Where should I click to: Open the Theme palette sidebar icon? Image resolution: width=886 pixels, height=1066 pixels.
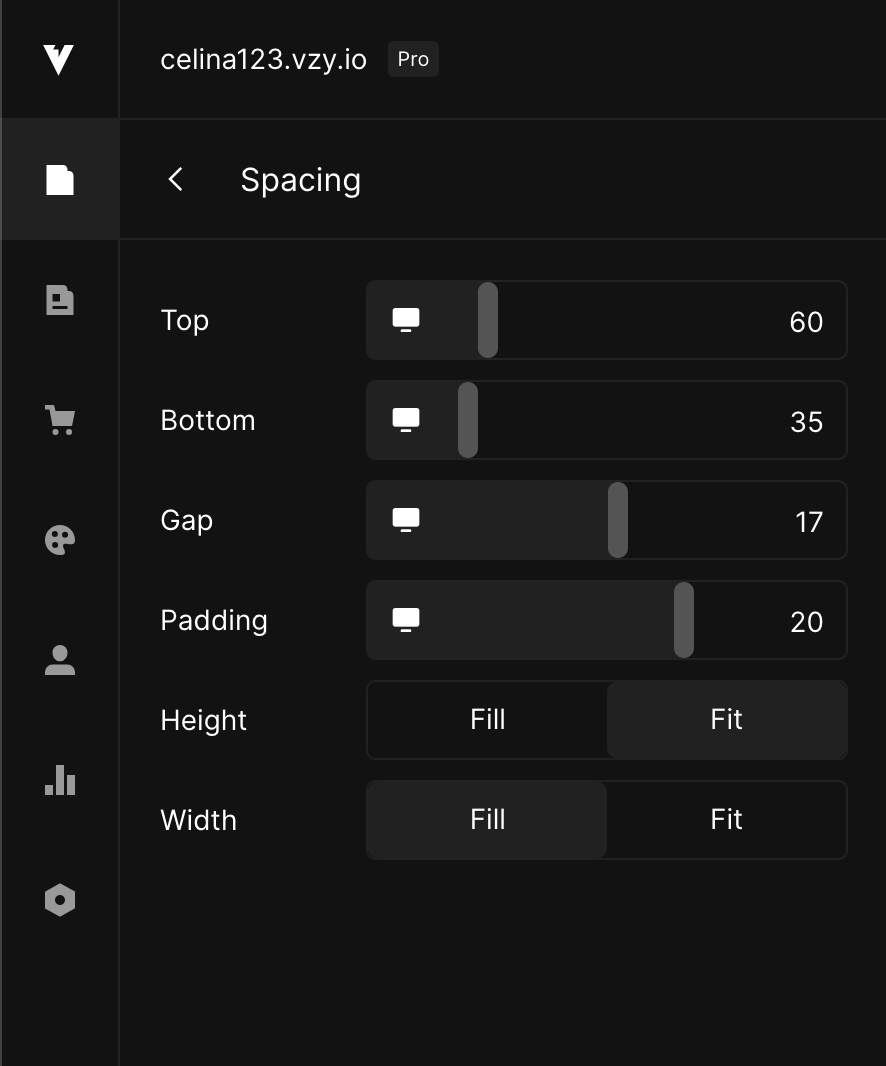60,540
